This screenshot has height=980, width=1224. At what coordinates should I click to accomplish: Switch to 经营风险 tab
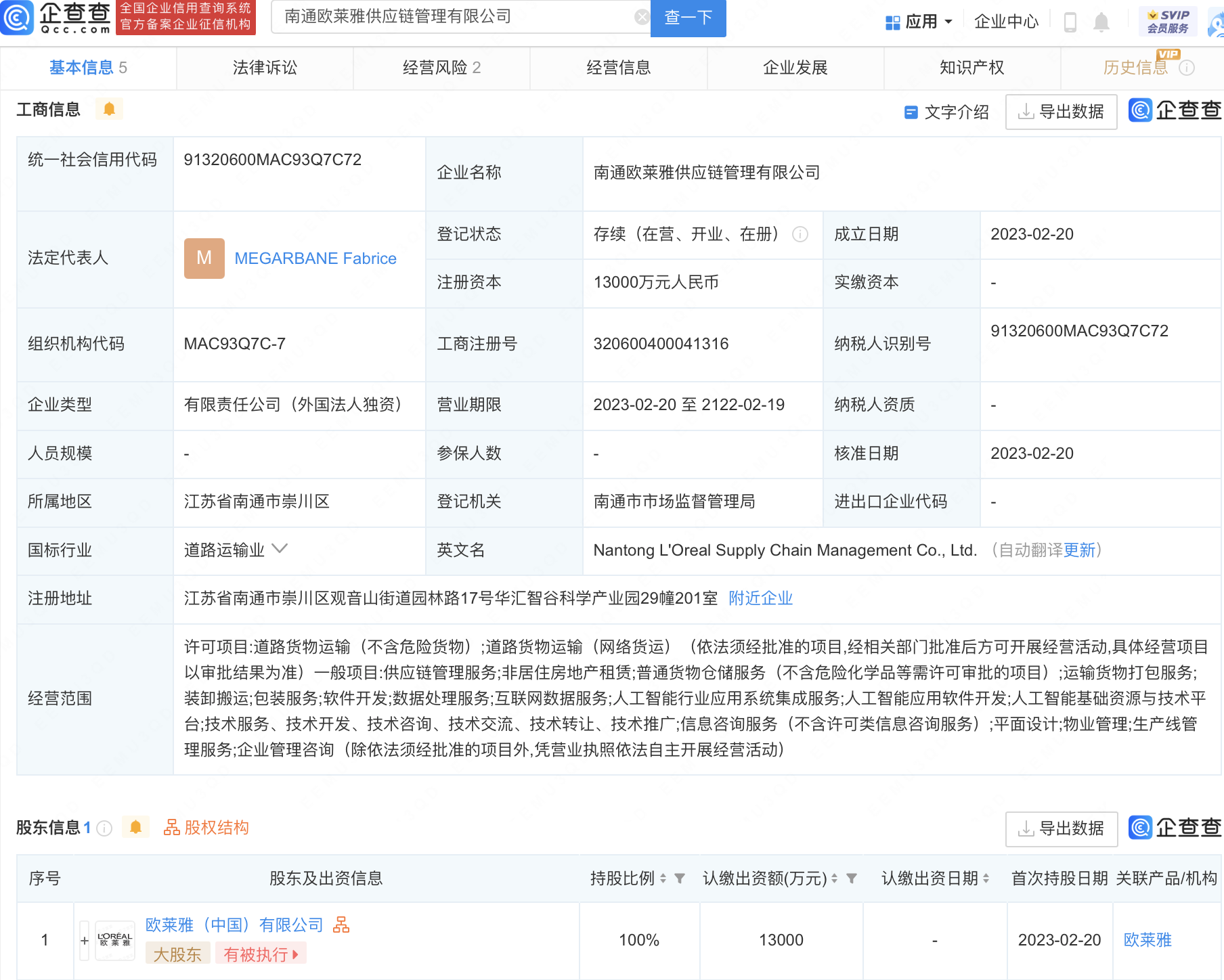coord(441,68)
